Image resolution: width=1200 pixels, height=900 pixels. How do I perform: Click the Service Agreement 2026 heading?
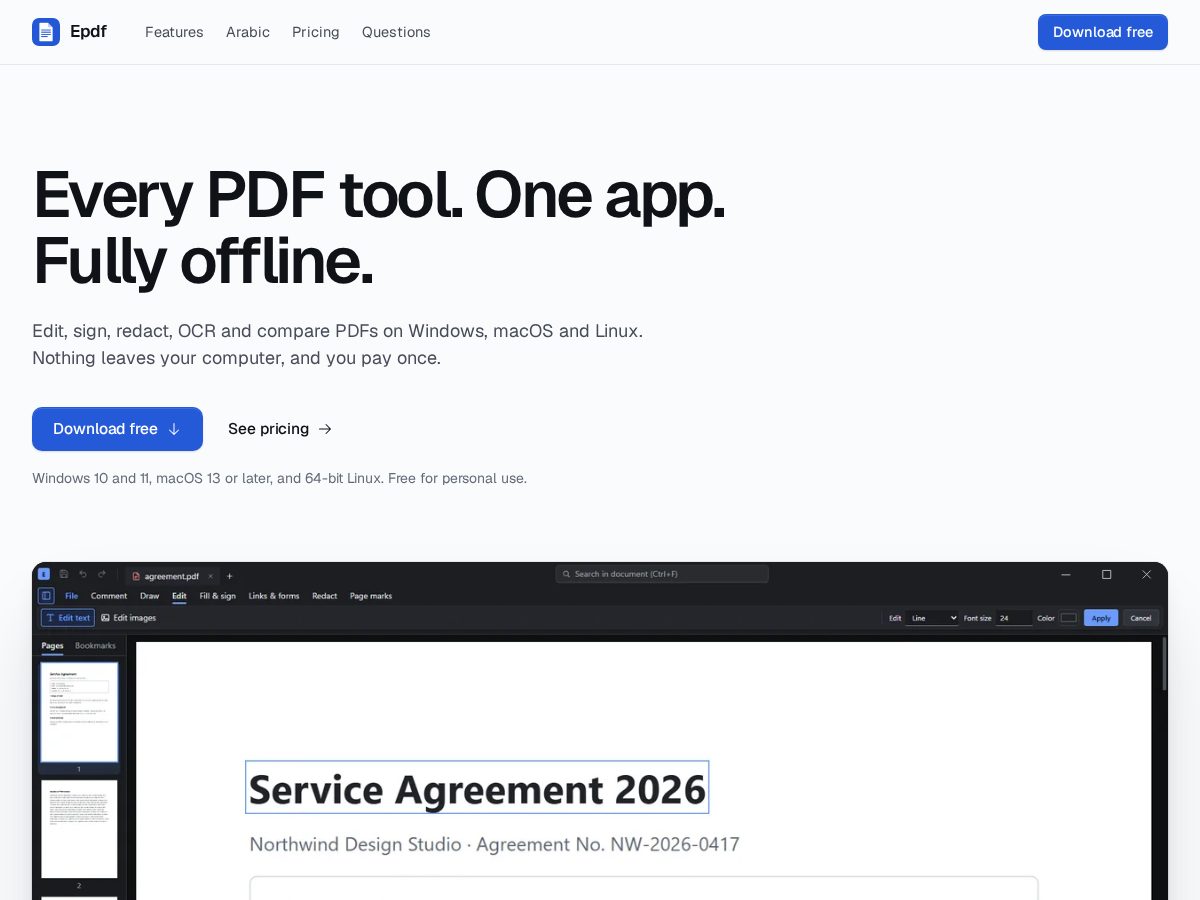(x=477, y=789)
